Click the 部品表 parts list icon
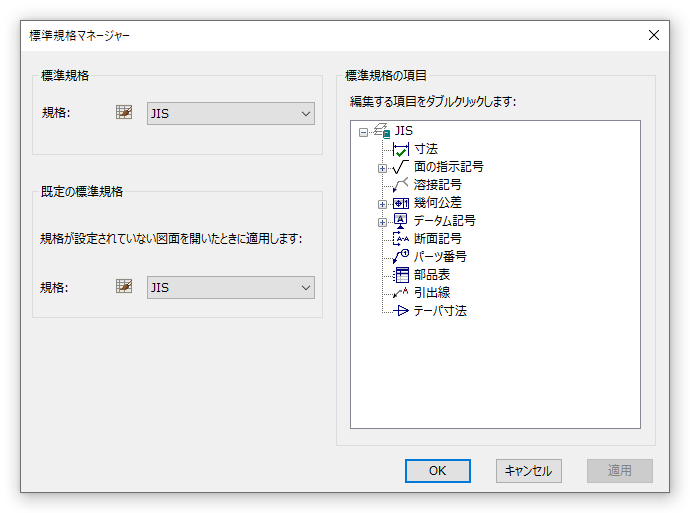This screenshot has height=513, width=690. pos(400,275)
